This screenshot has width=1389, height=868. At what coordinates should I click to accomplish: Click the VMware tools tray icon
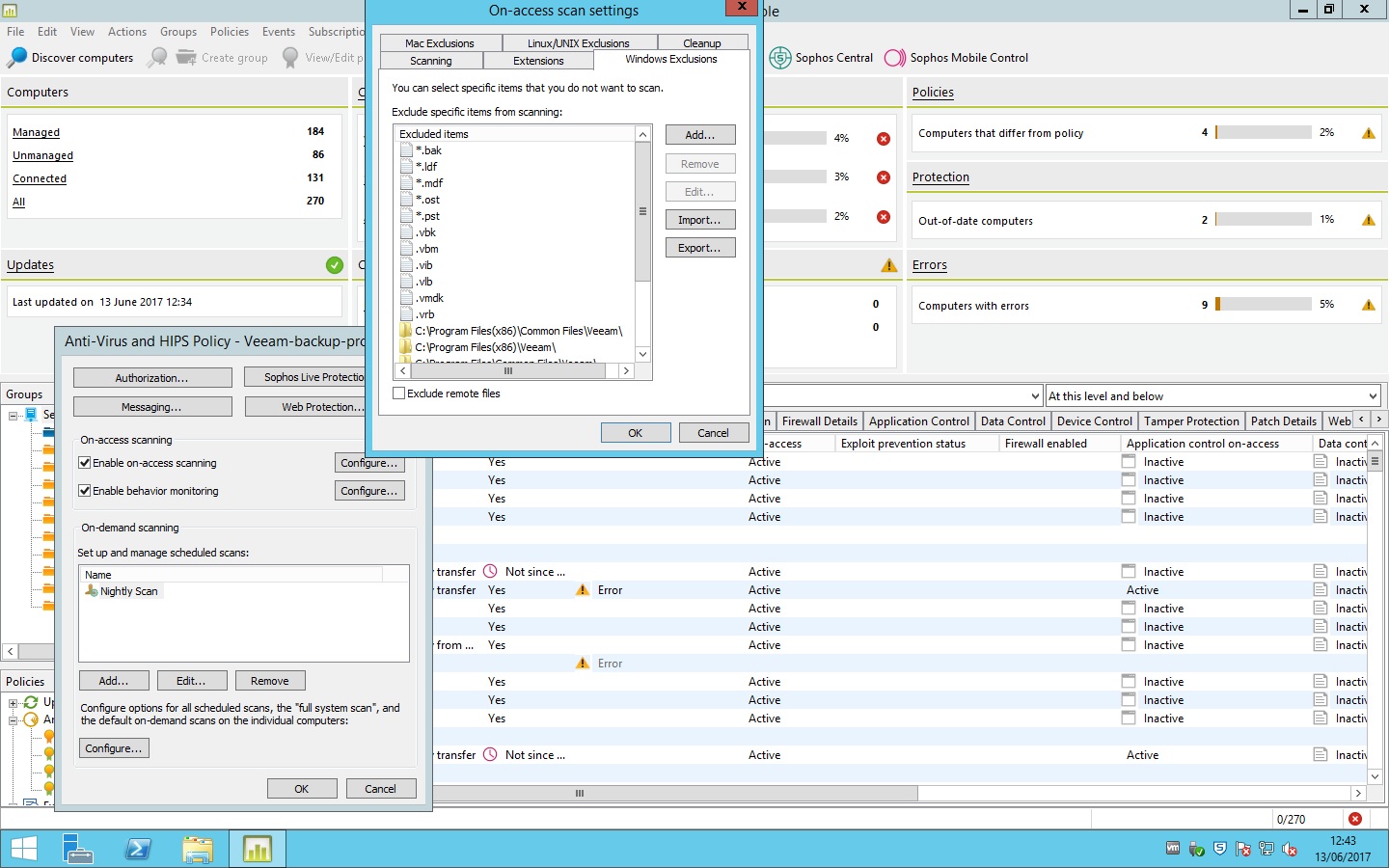tap(1173, 849)
